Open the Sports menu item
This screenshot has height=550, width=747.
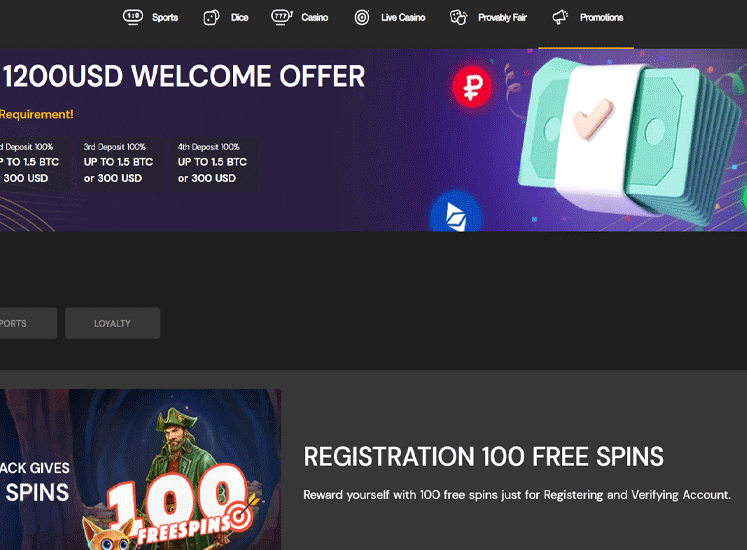[165, 18]
